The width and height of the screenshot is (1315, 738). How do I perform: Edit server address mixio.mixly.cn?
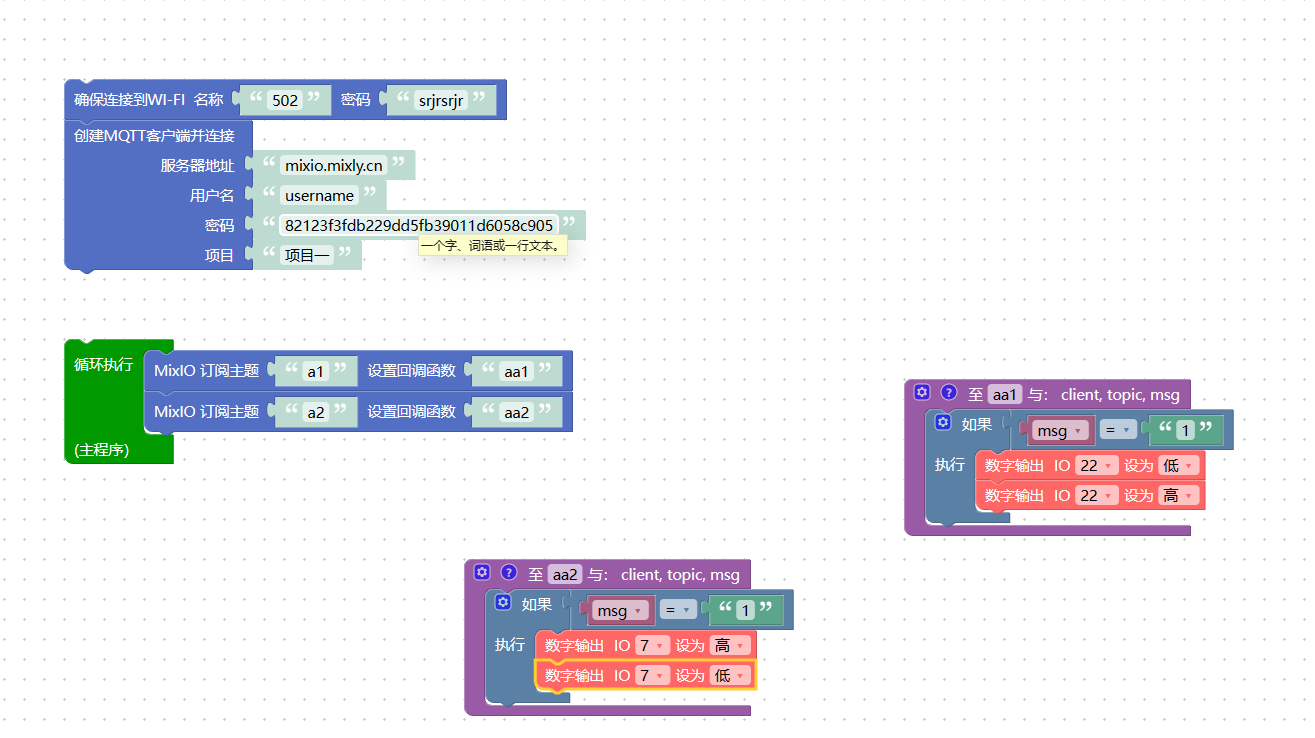click(334, 166)
